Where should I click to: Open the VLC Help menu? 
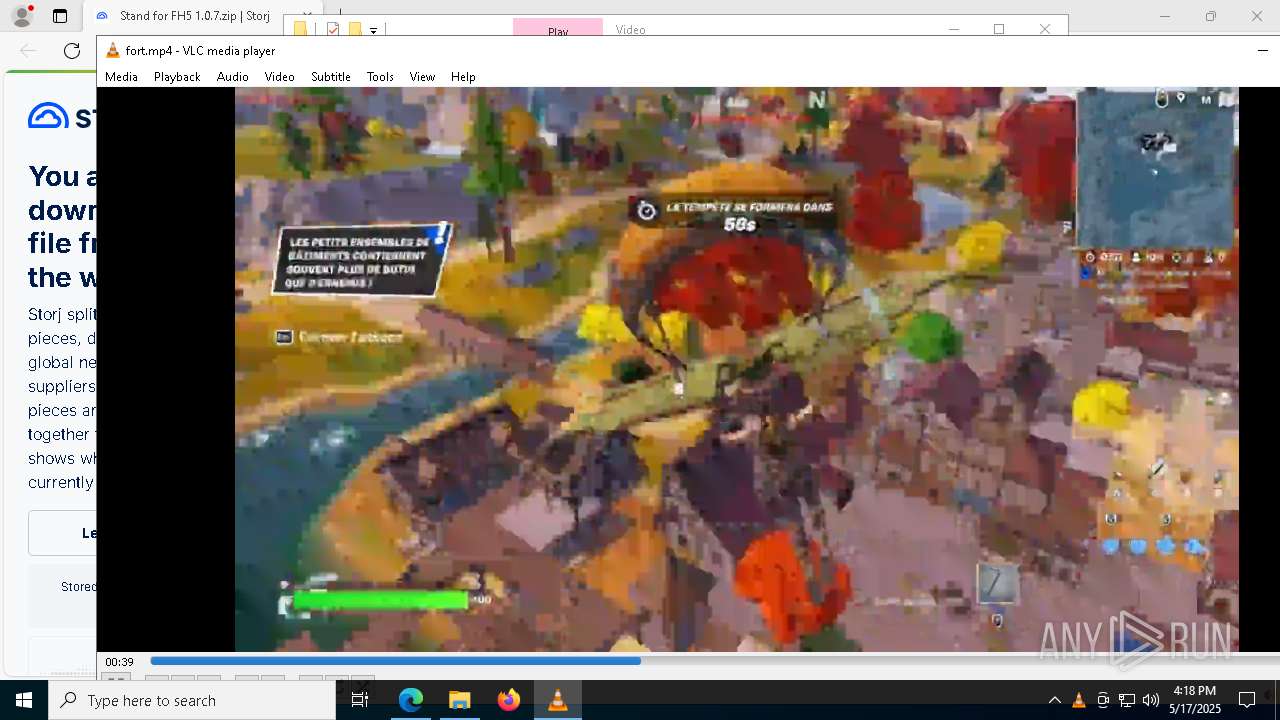(x=463, y=77)
